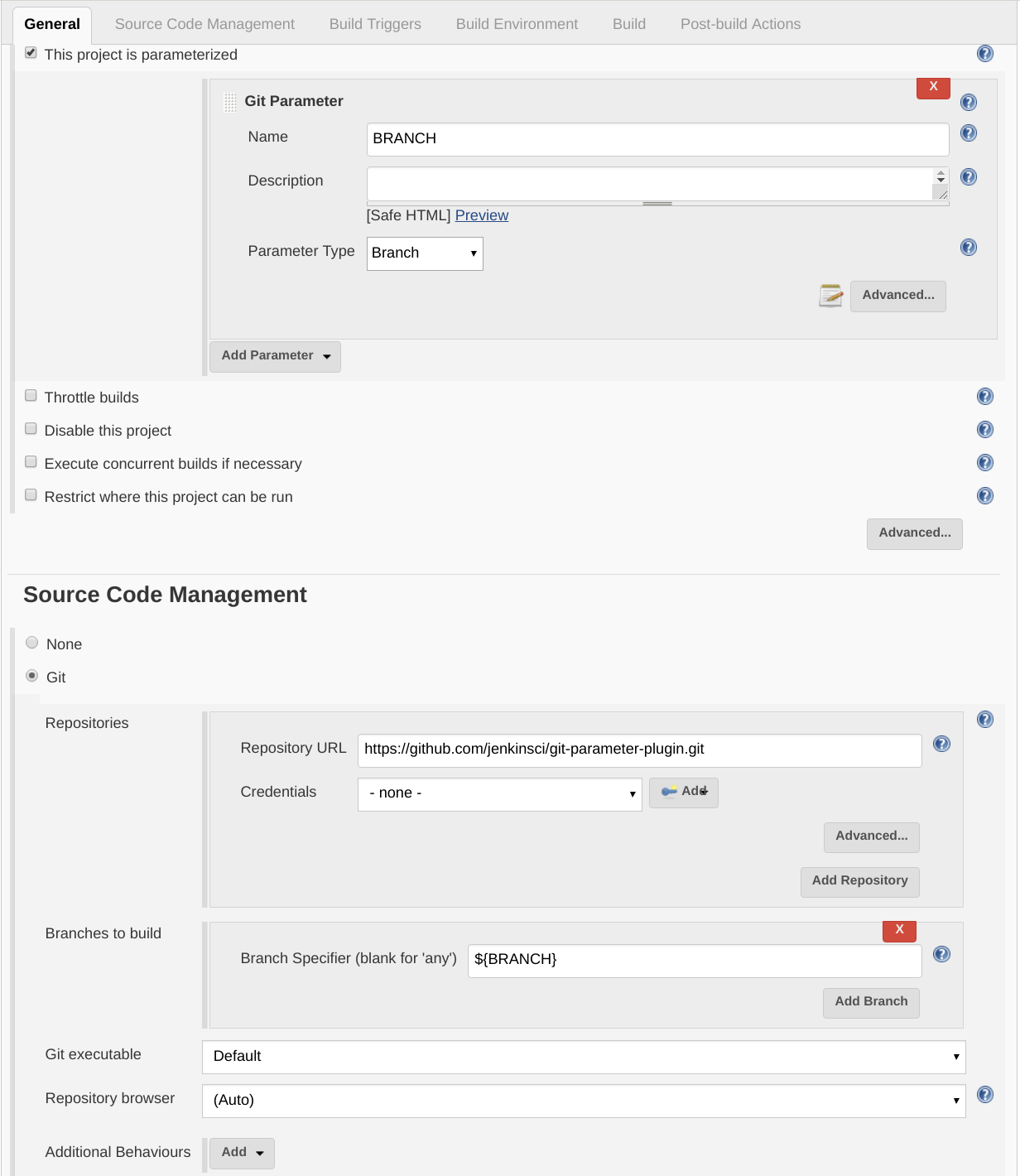Click the Description textarea scroll arrows
This screenshot has width=1020, height=1176.
click(x=941, y=176)
